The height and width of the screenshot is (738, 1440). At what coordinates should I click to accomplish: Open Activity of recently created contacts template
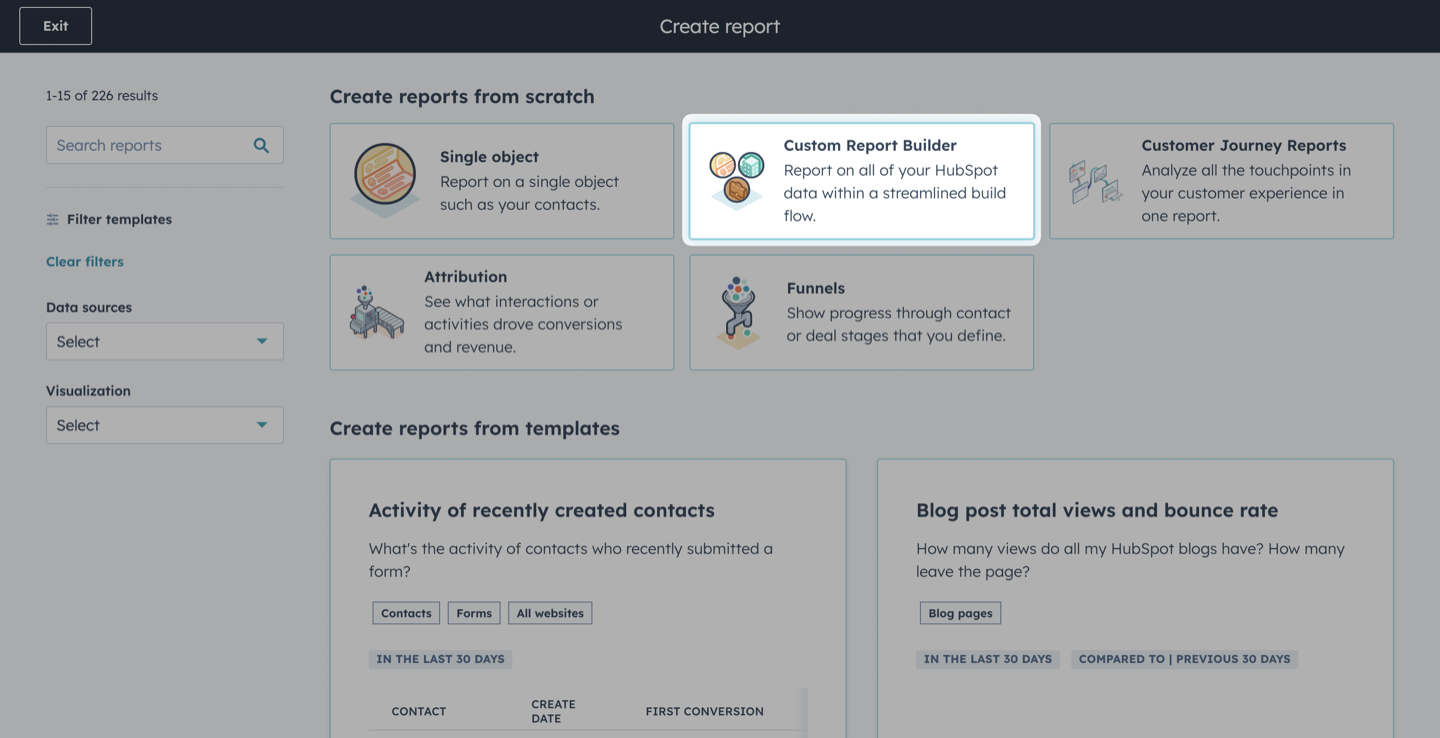pyautogui.click(x=542, y=510)
